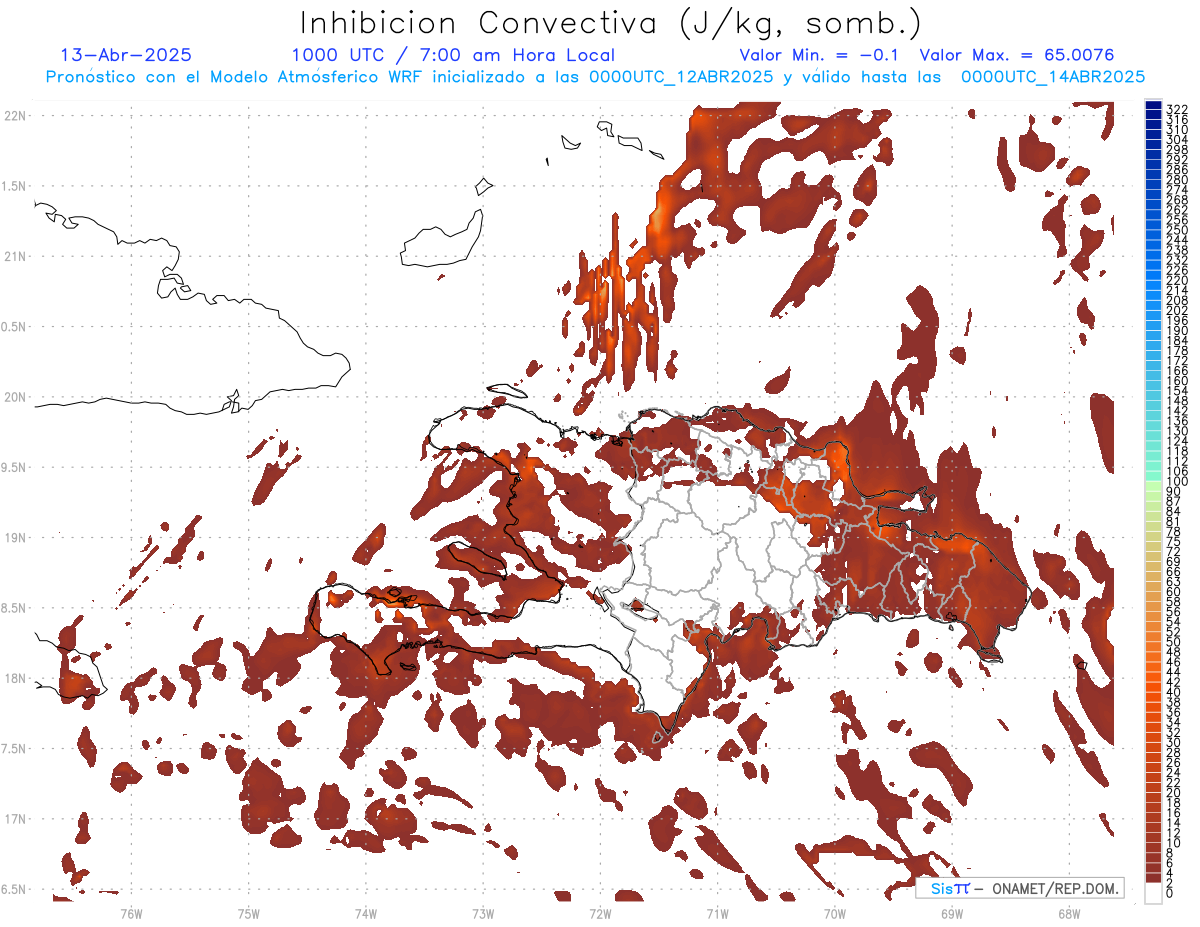The width and height of the screenshot is (1200, 927).
Task: Click the colorbar value label '72'
Action: pyautogui.click(x=1174, y=552)
